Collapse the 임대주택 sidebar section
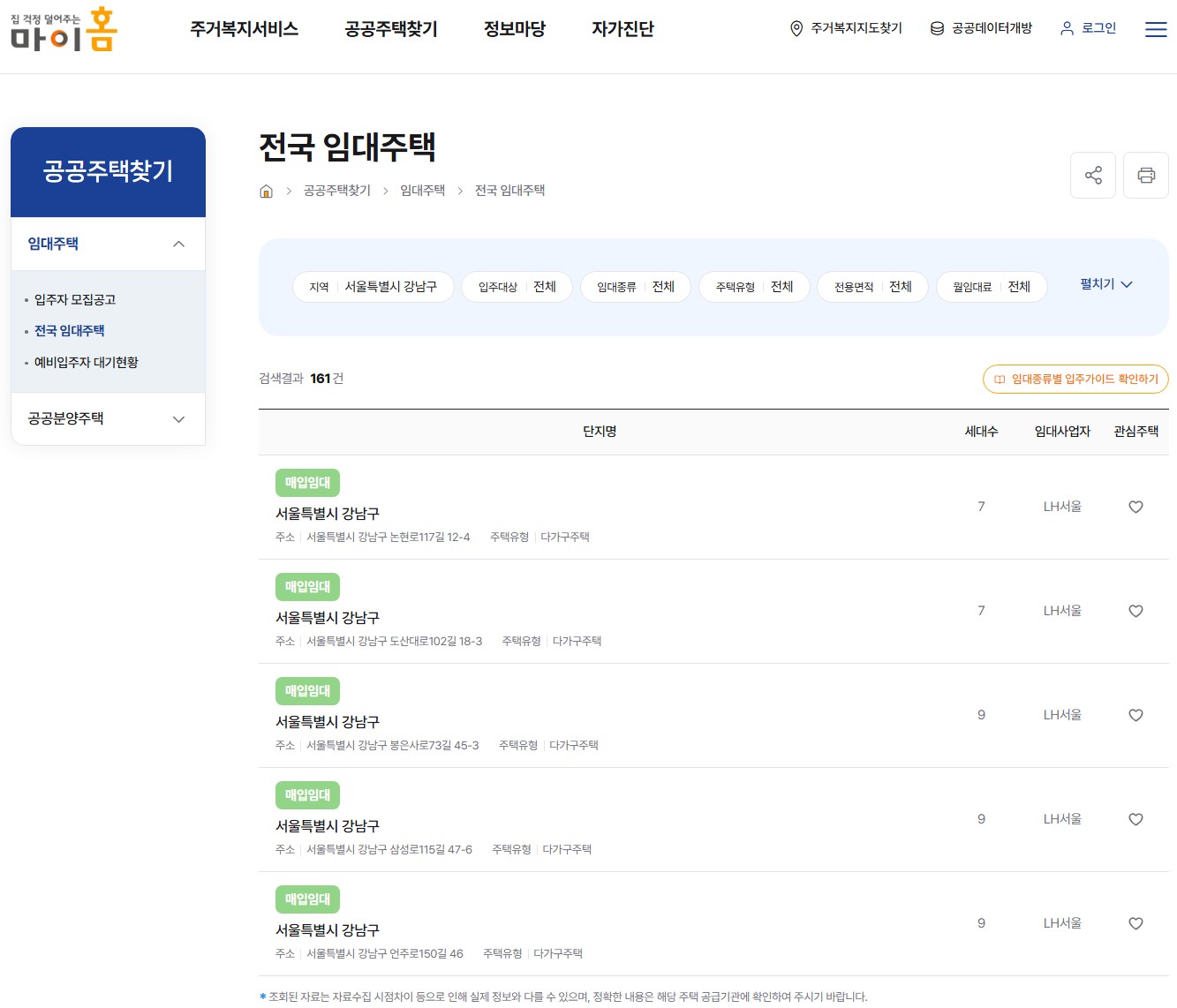 [x=179, y=244]
